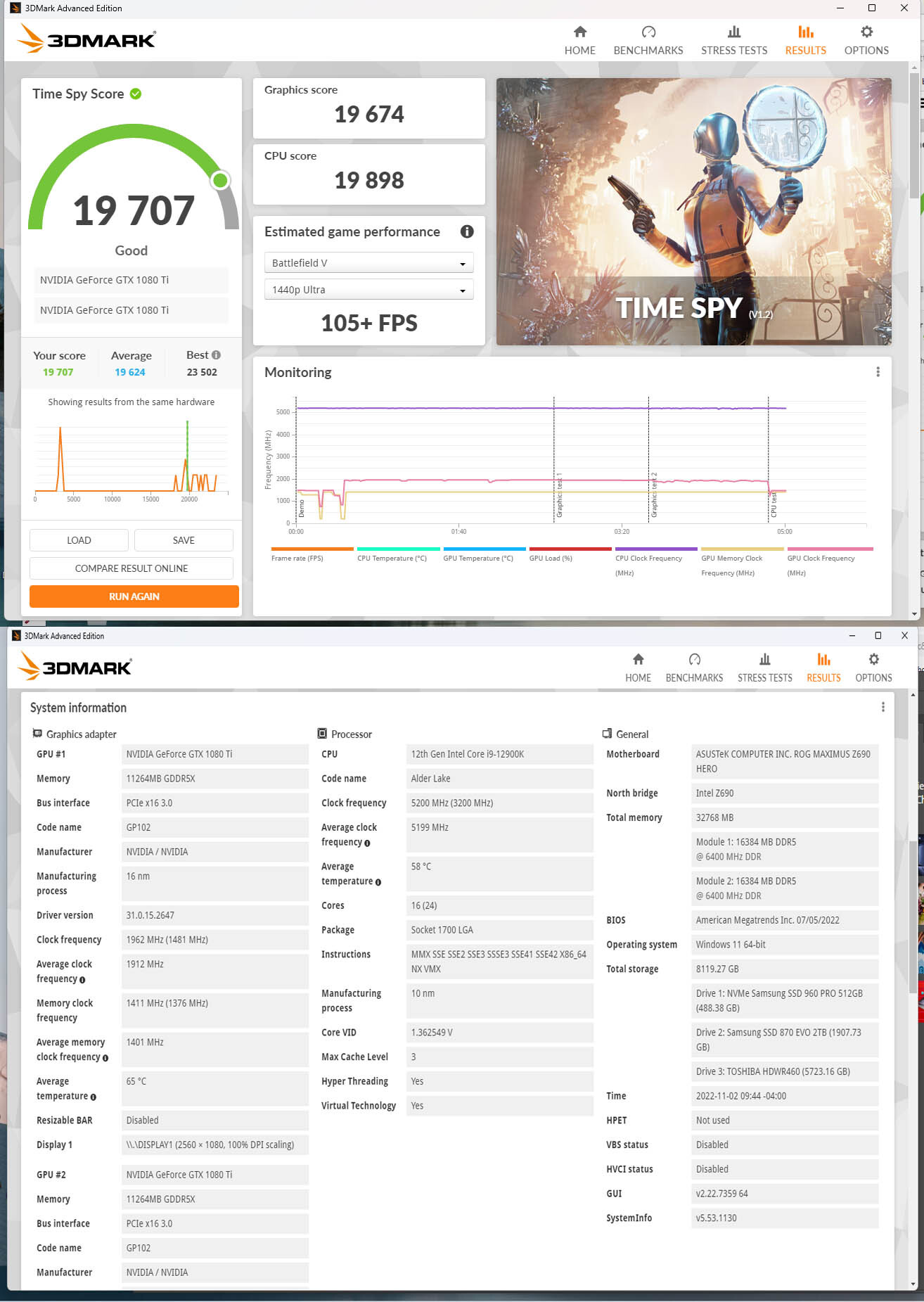Open OPTIONS in the top 3DMark window
Screen dimensions: 924x1302
pos(866,41)
